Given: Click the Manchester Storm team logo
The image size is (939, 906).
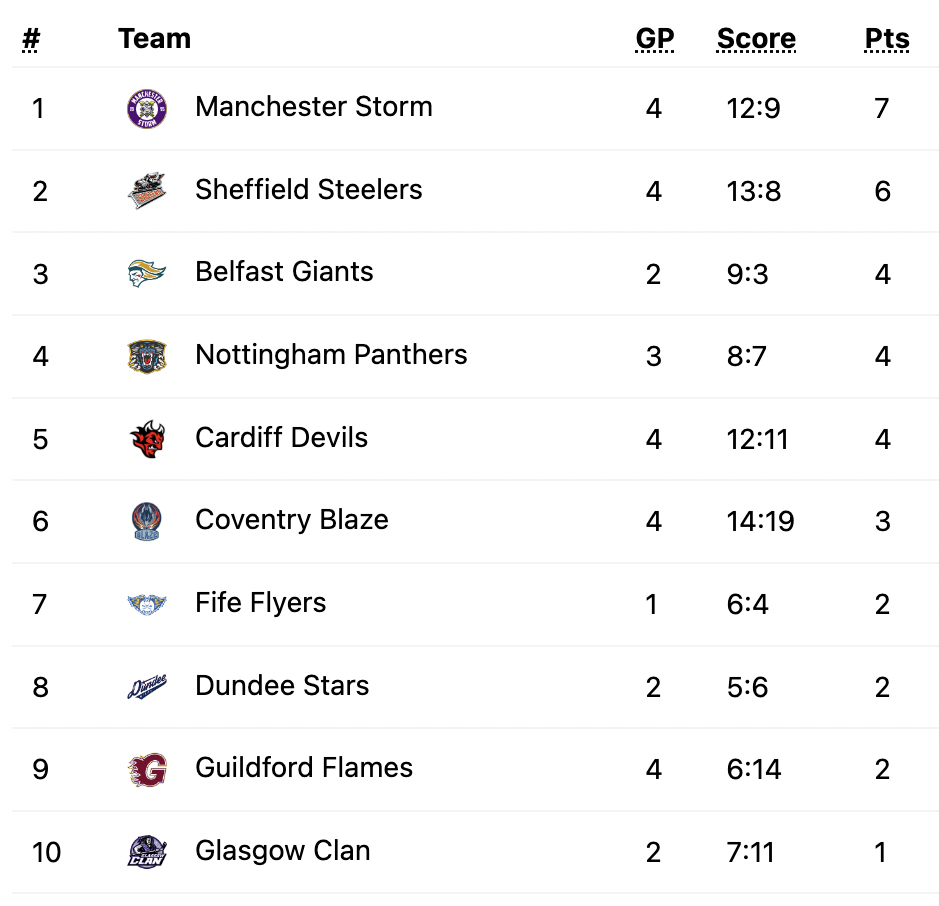Looking at the screenshot, I should tap(147, 109).
